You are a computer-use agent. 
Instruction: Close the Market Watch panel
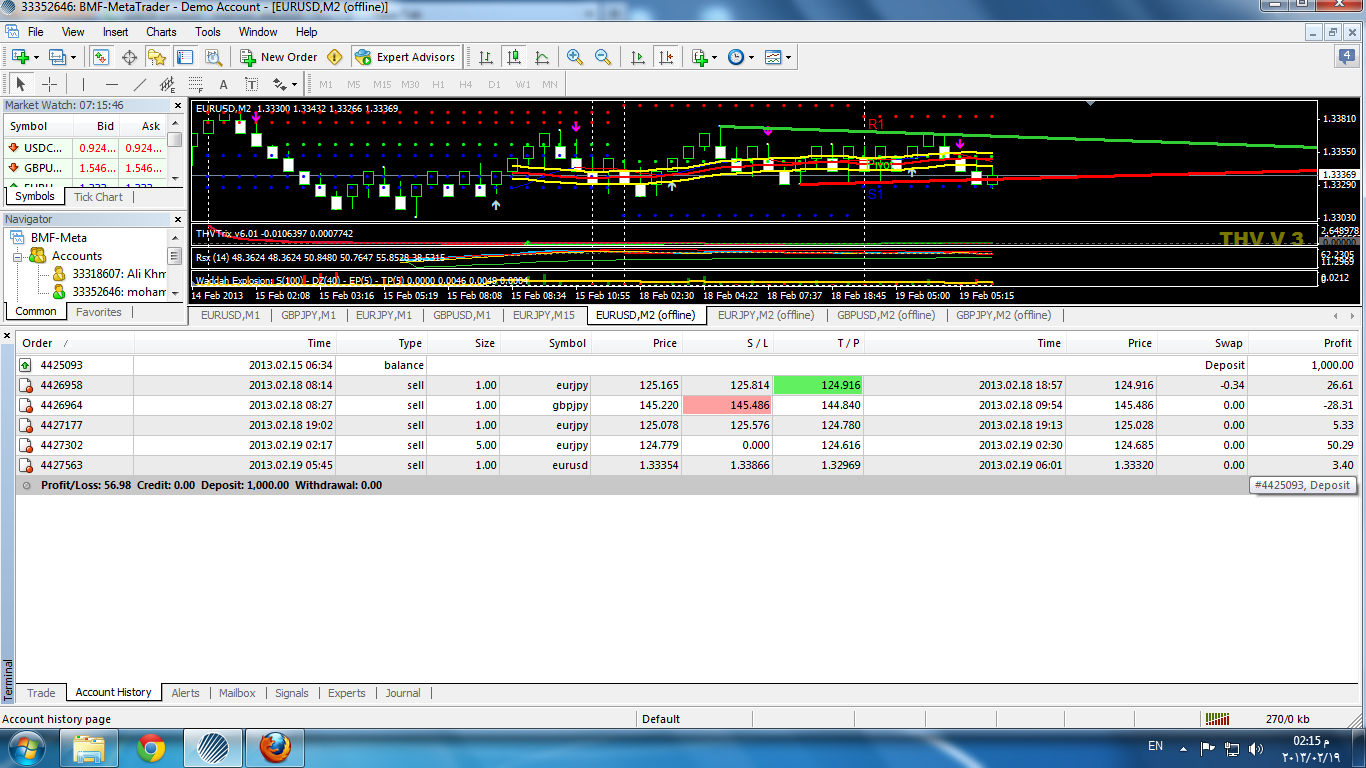(178, 104)
